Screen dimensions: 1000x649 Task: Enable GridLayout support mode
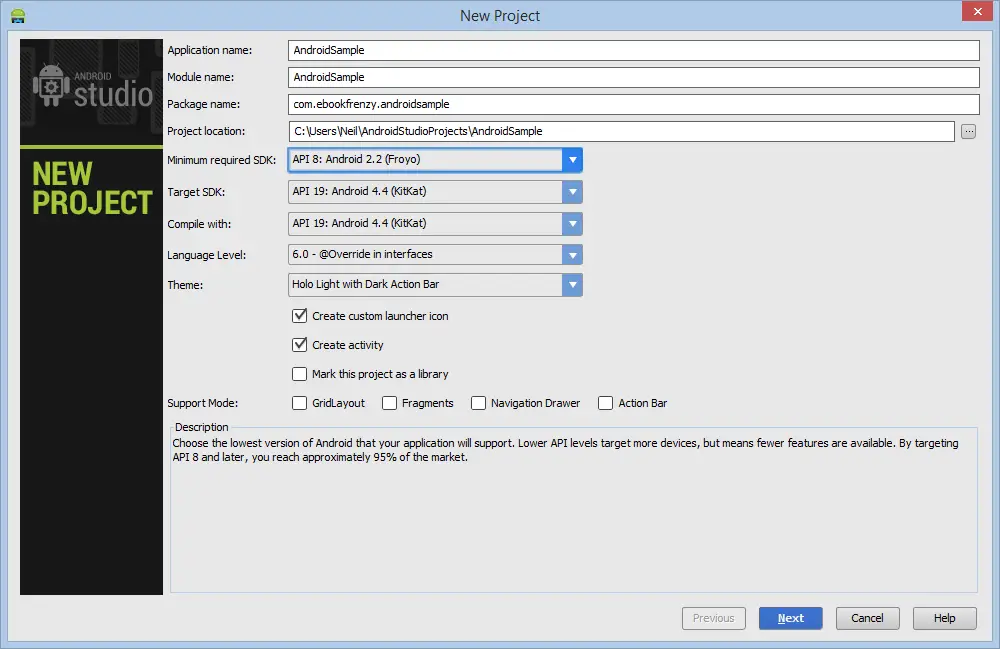tap(299, 403)
